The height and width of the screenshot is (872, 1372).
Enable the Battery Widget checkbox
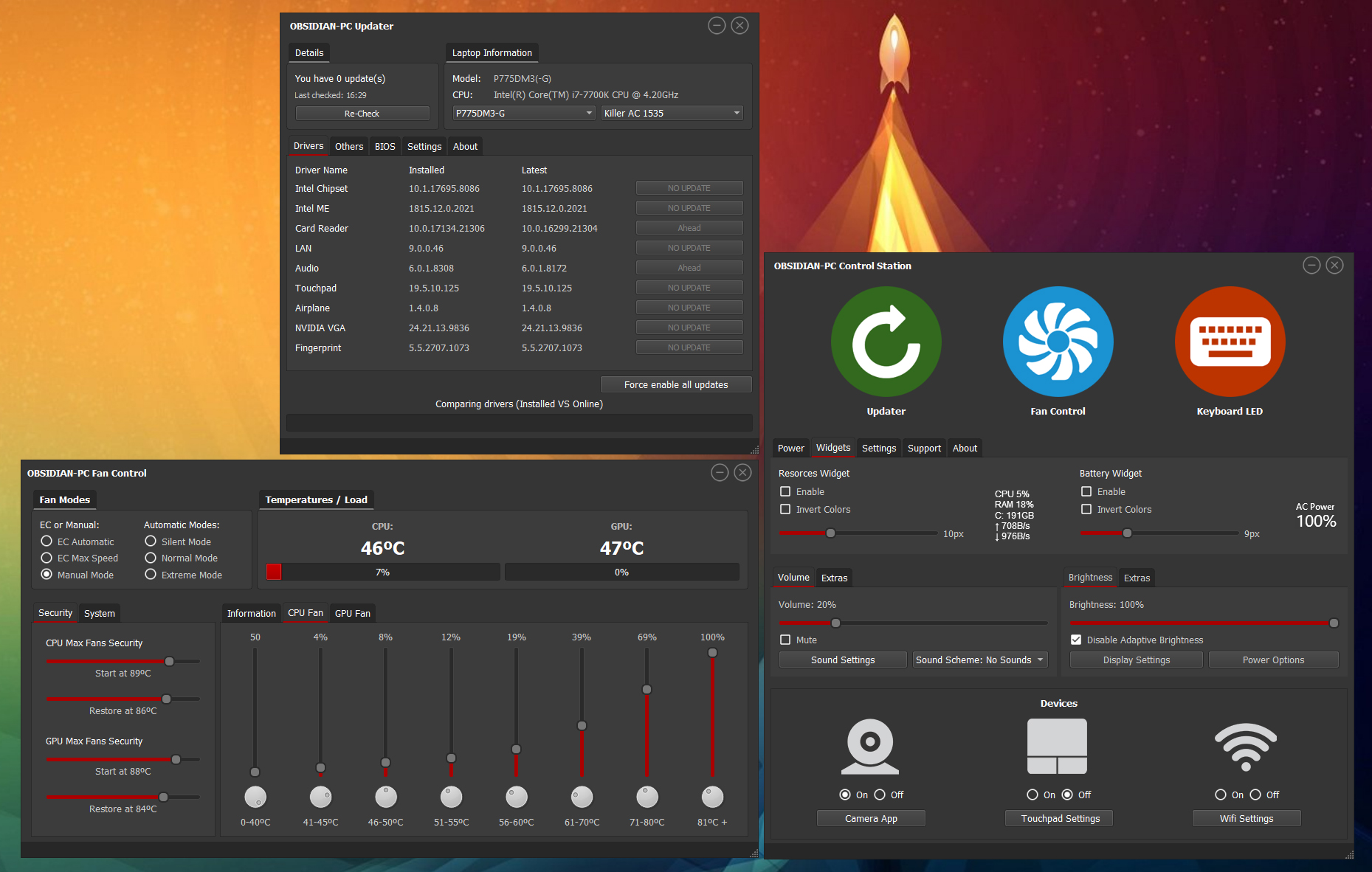1086,491
